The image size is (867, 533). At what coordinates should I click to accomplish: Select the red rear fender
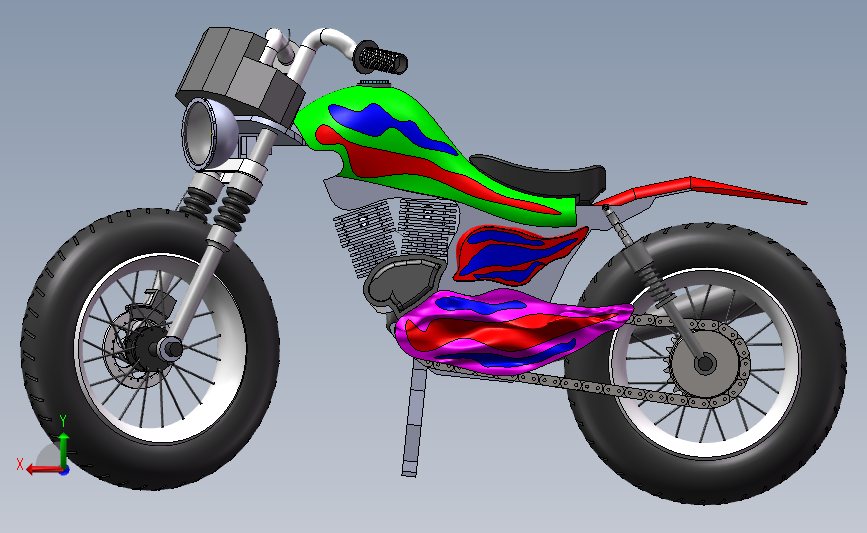point(702,189)
